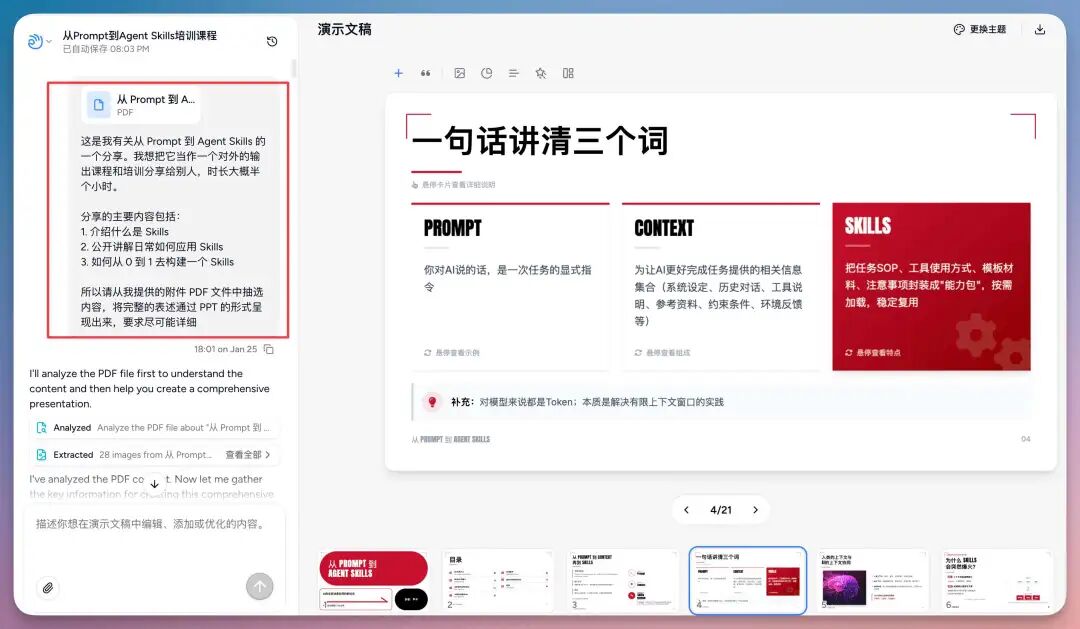Switch to the 演示文稿 tab
The height and width of the screenshot is (629, 1080).
pos(345,29)
